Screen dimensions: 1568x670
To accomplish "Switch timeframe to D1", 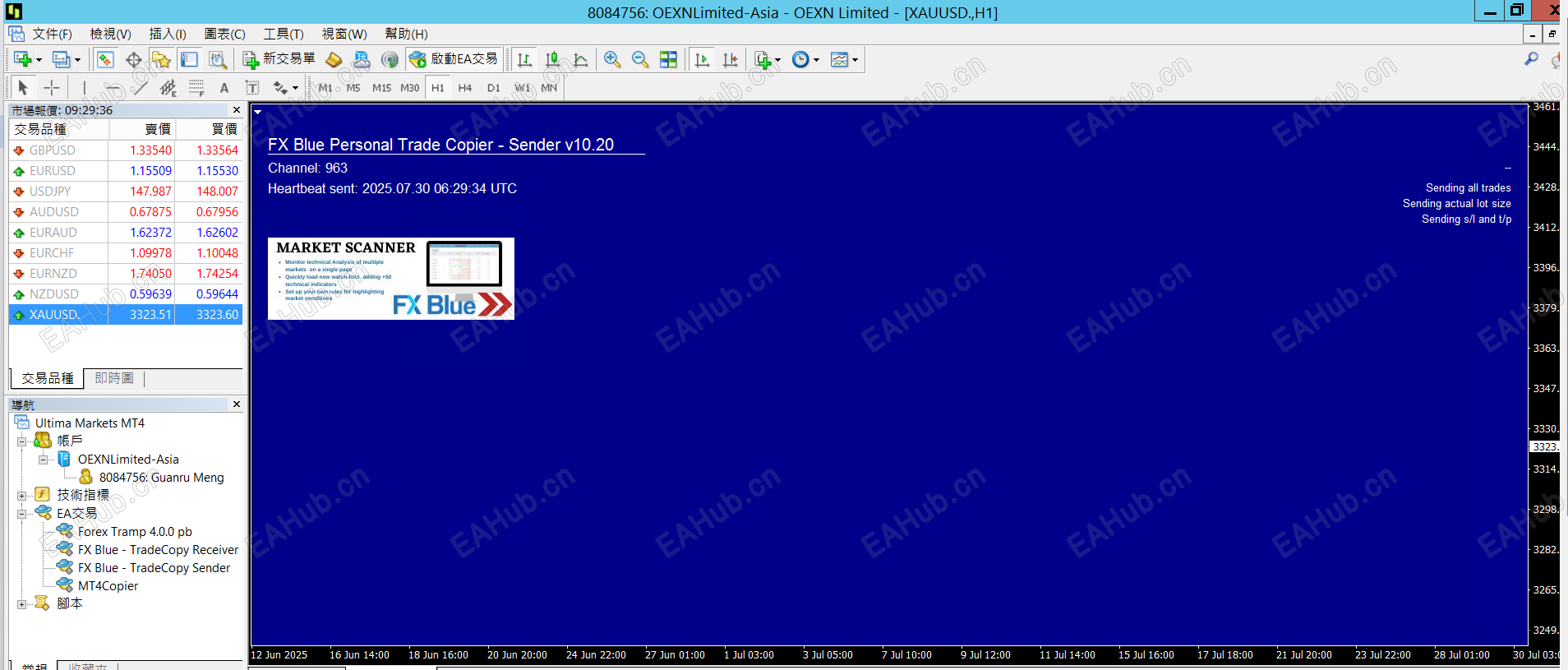I will [x=493, y=88].
